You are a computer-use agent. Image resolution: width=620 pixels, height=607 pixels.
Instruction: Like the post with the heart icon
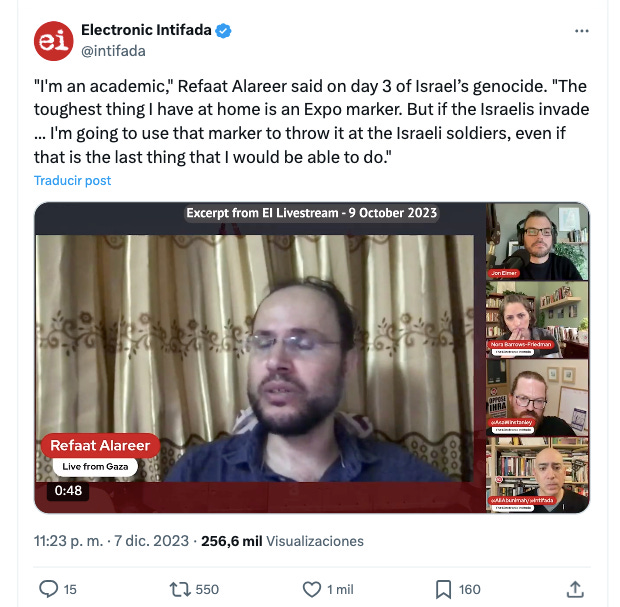tap(312, 589)
